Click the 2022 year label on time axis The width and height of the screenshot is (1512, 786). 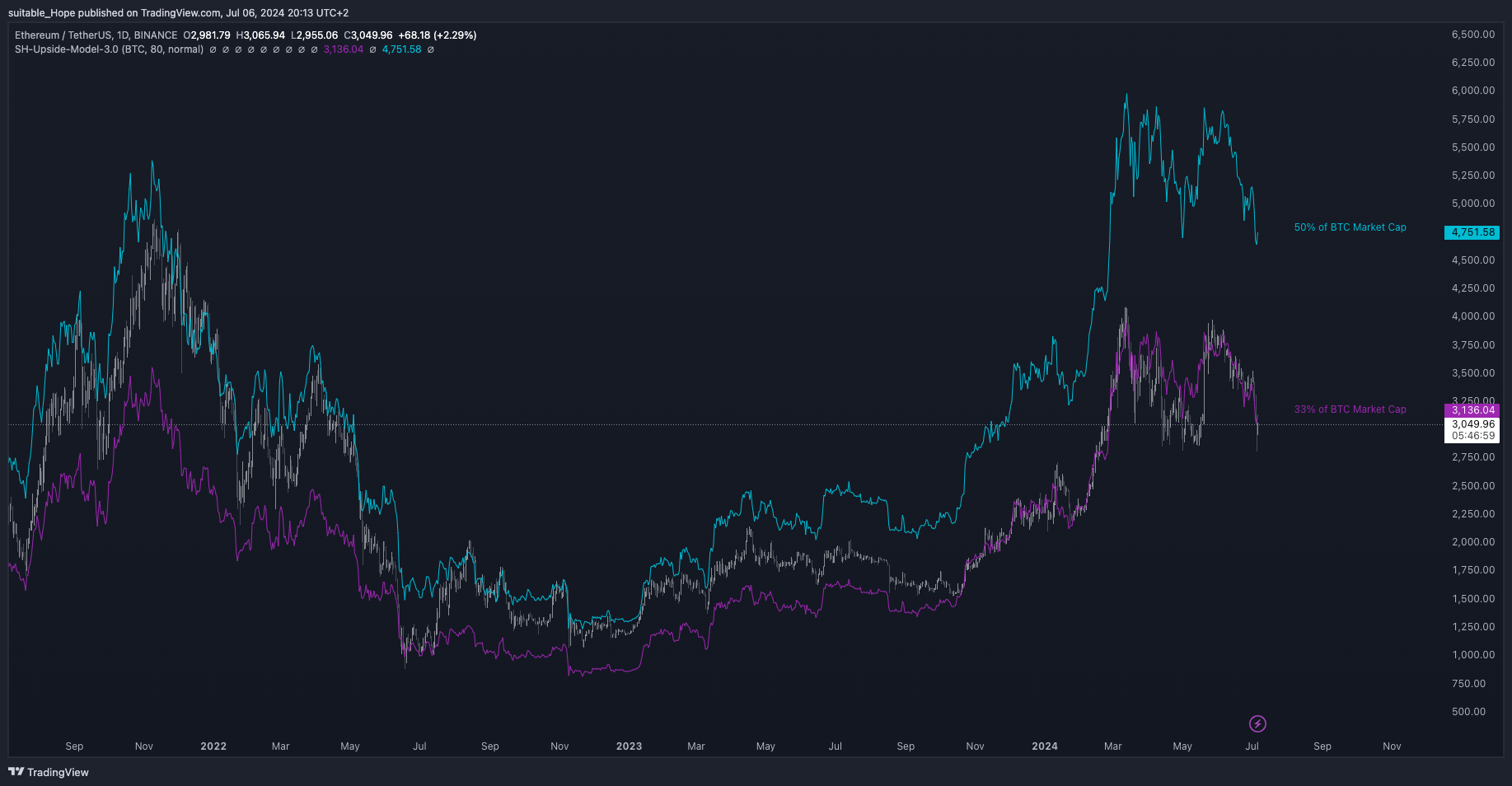(x=213, y=746)
